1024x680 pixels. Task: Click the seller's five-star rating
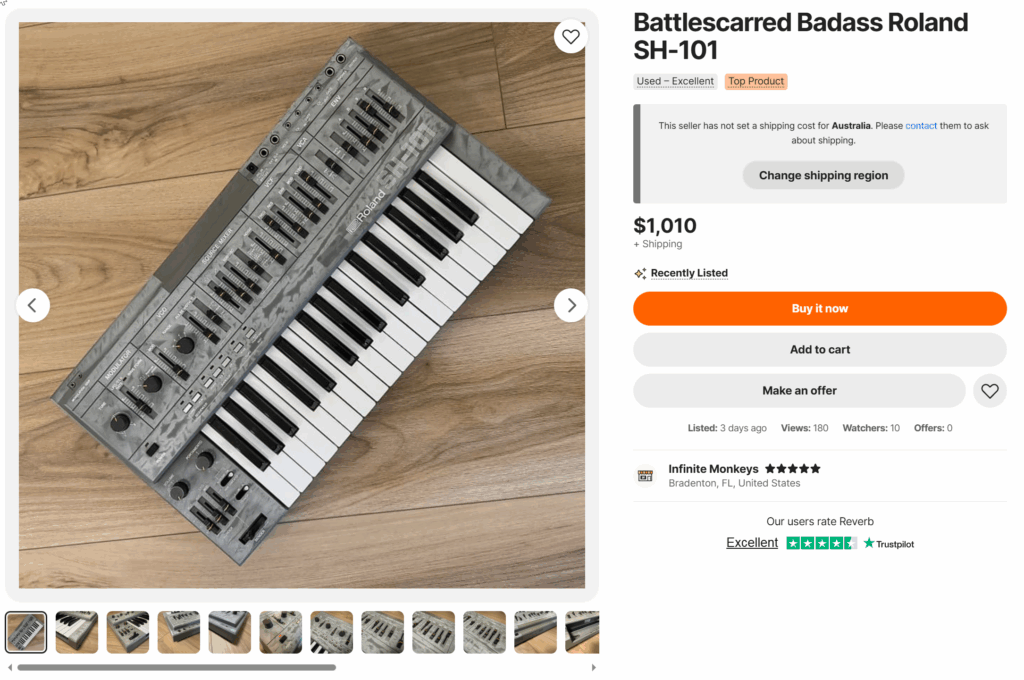tap(792, 469)
